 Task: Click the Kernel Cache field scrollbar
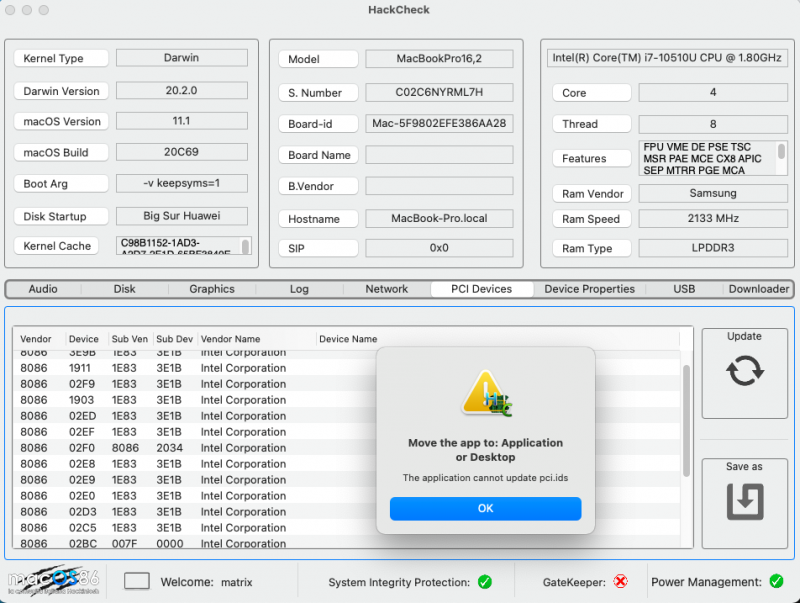(x=246, y=245)
